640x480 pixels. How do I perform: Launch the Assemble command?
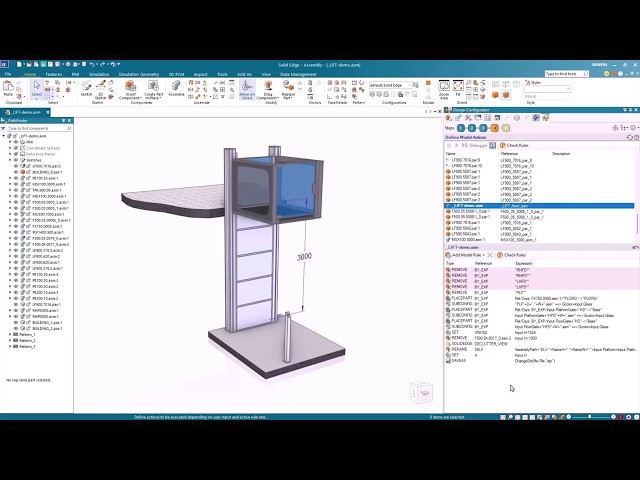tap(176, 88)
